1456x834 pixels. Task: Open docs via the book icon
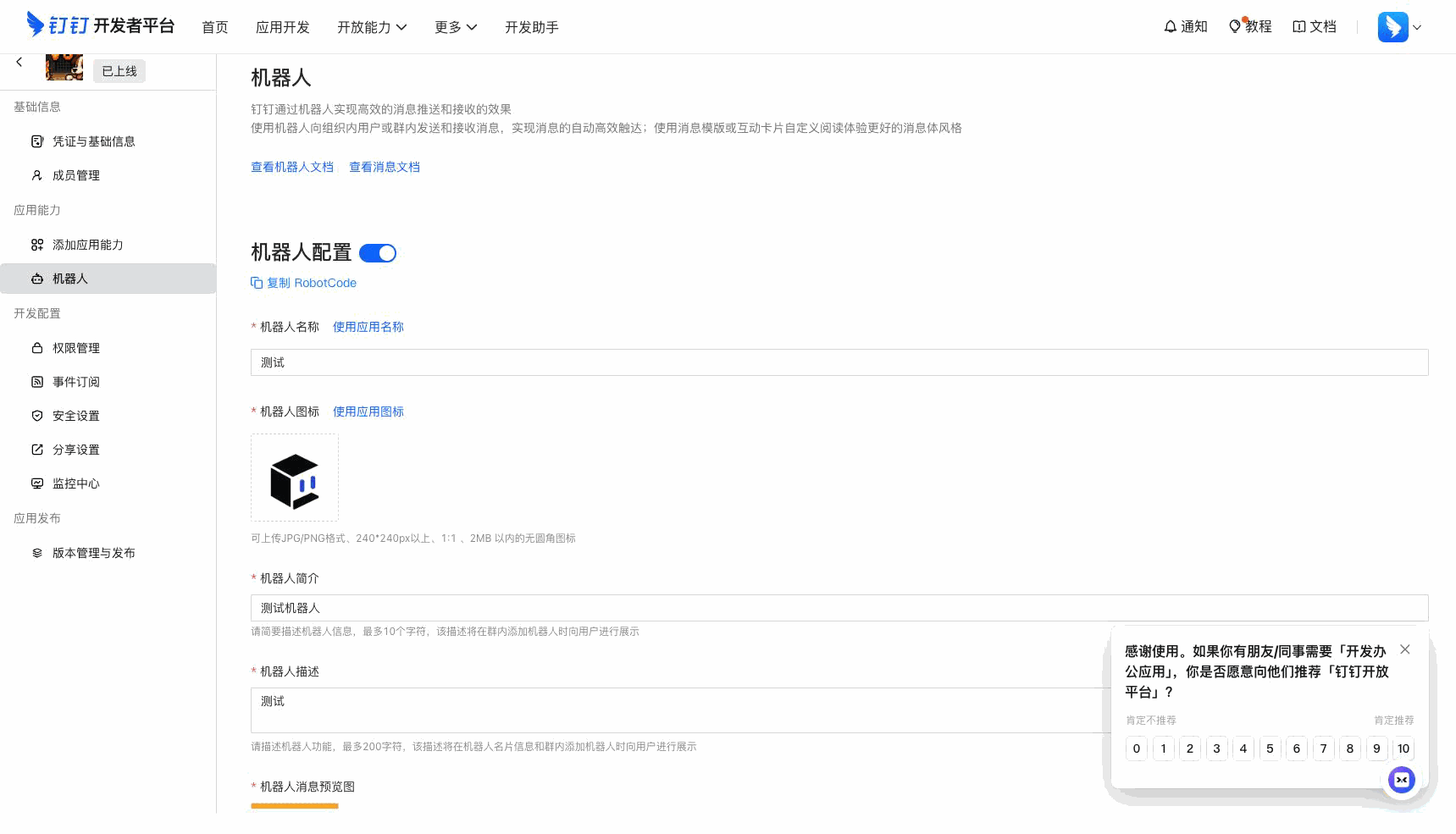[1299, 27]
